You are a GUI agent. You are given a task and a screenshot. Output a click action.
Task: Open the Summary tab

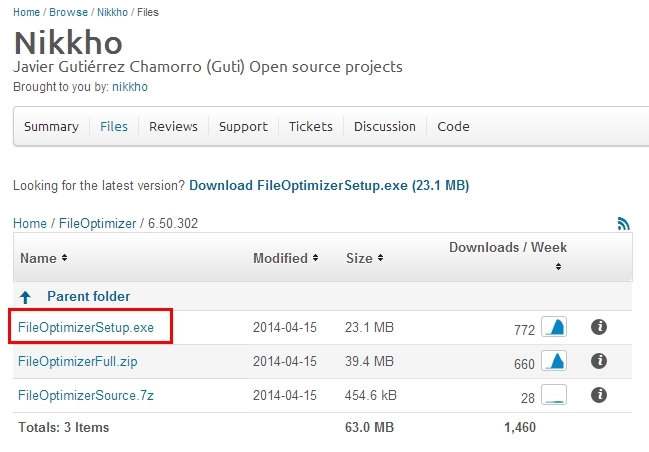pyautogui.click(x=51, y=126)
